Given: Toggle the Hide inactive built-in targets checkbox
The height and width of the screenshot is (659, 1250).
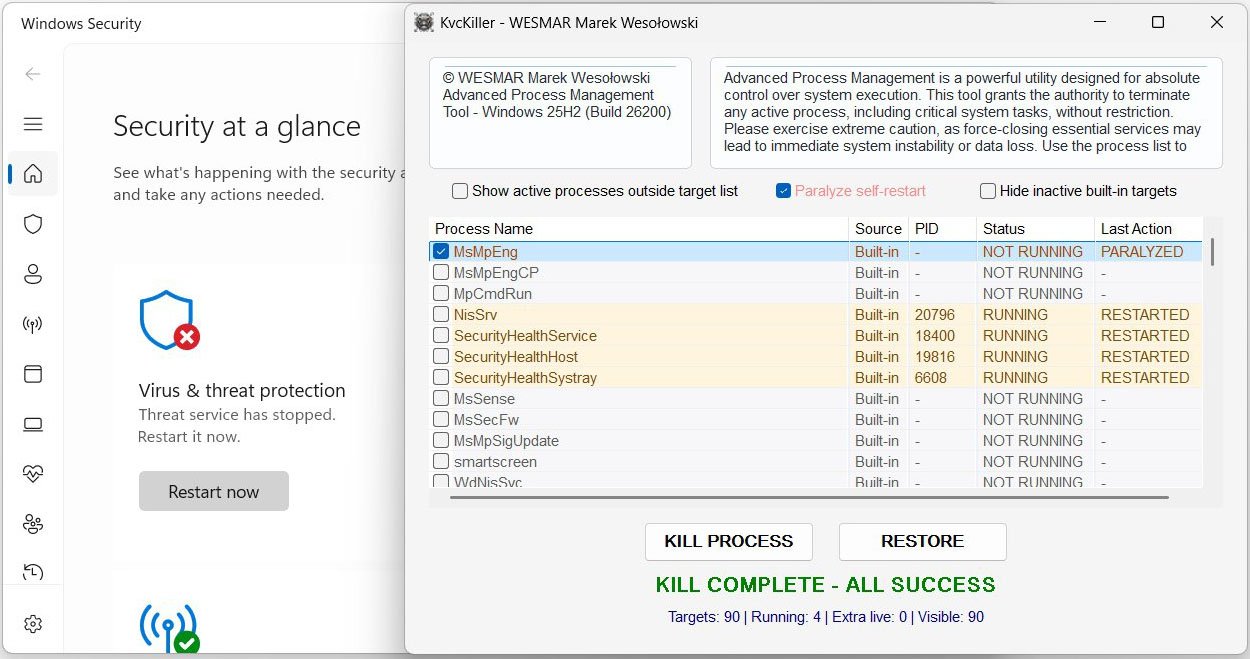Looking at the screenshot, I should point(988,191).
